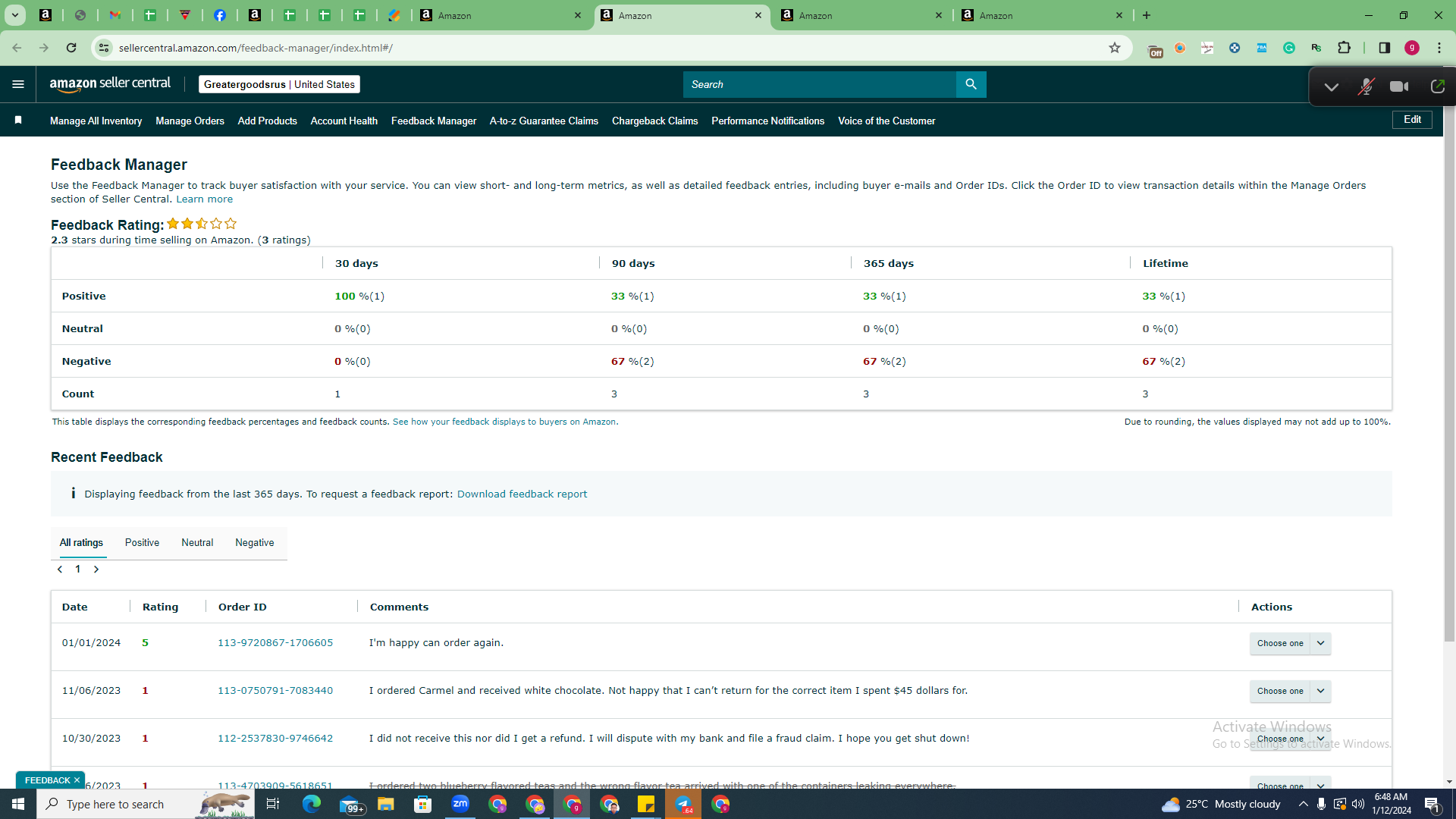Open Chrome three-dot menu
Image resolution: width=1456 pixels, height=819 pixels.
point(1439,48)
